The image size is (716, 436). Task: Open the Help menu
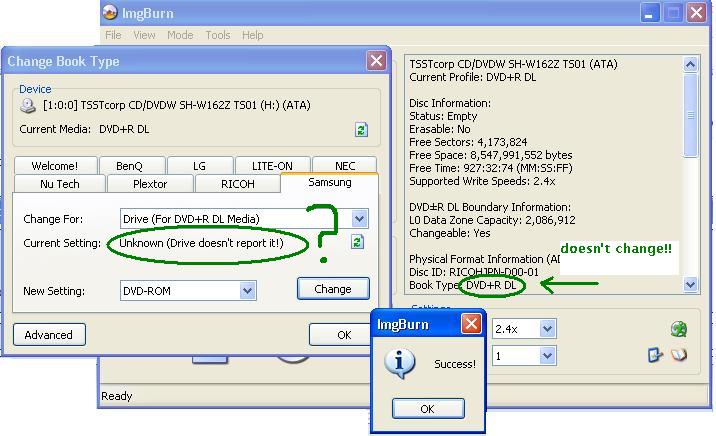[253, 35]
